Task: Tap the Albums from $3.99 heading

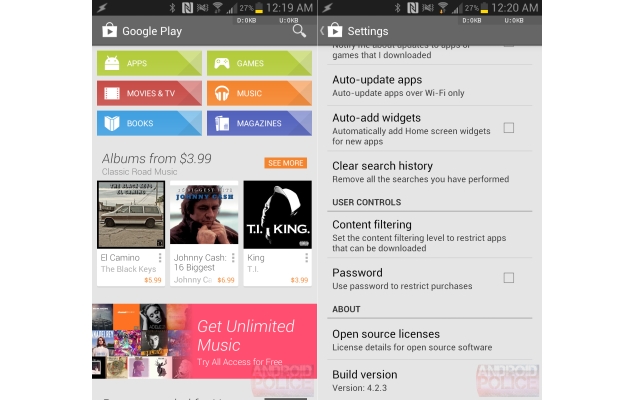Action: 156,158
